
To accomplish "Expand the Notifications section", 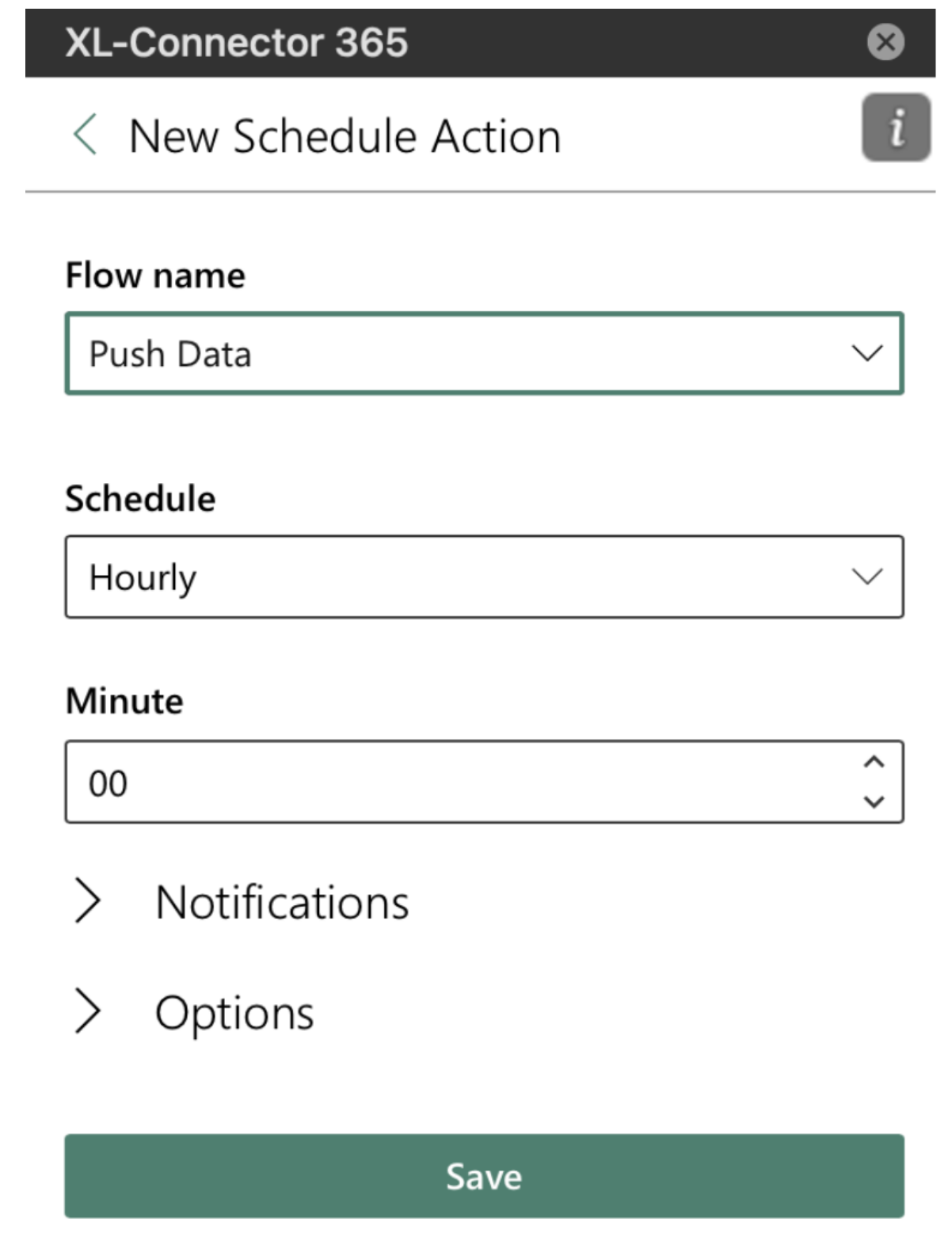I will tap(283, 899).
